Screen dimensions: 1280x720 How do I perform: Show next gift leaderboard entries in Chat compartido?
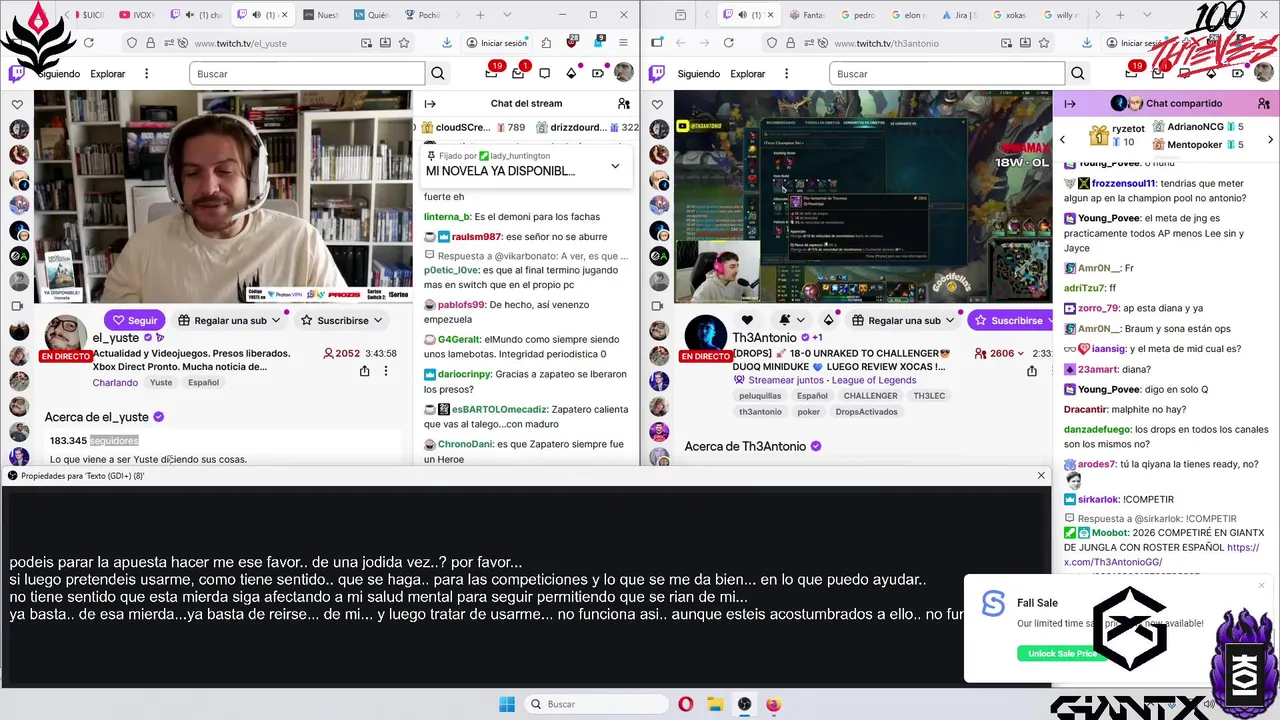point(1271,139)
